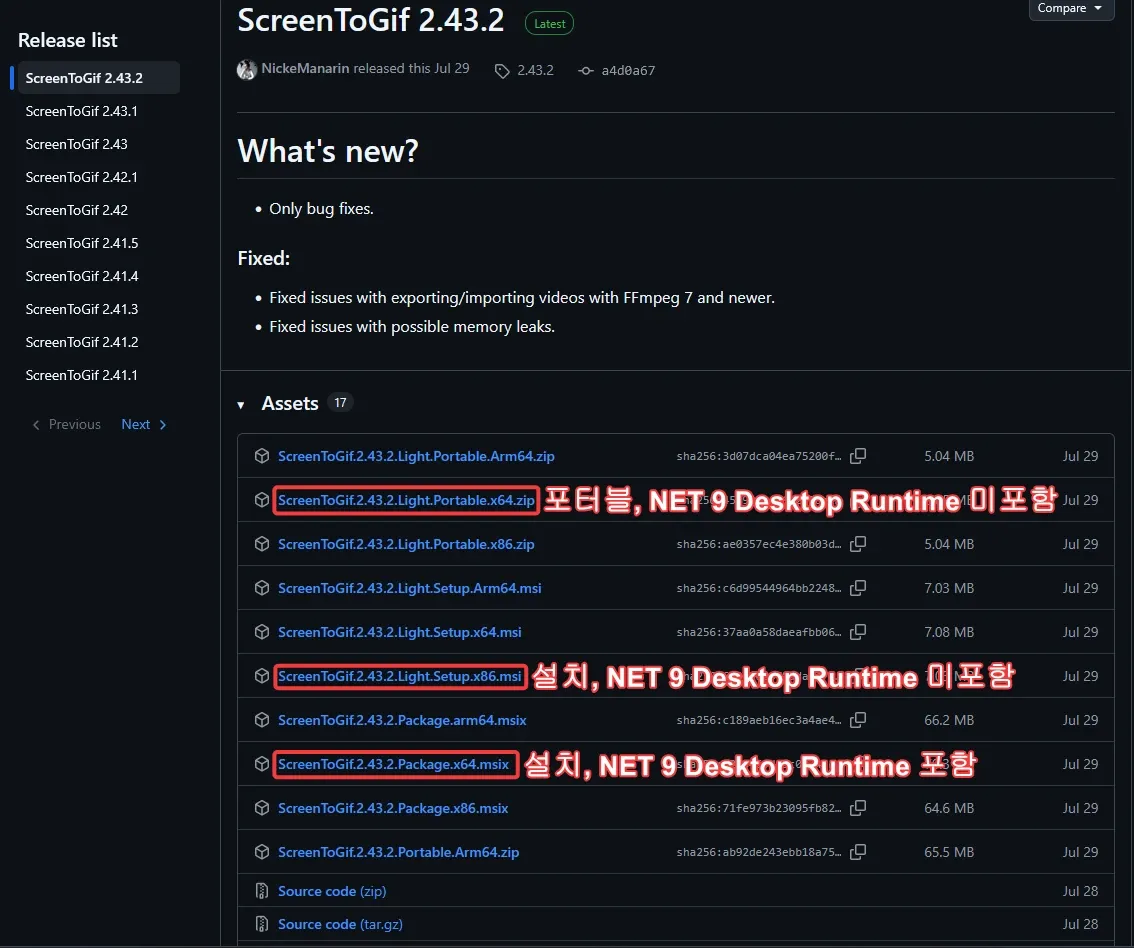Viewport: 1134px width, 948px height.
Task: Download ScreenToGif.2.43.2.Package.arm64.msix
Action: [x=402, y=719]
